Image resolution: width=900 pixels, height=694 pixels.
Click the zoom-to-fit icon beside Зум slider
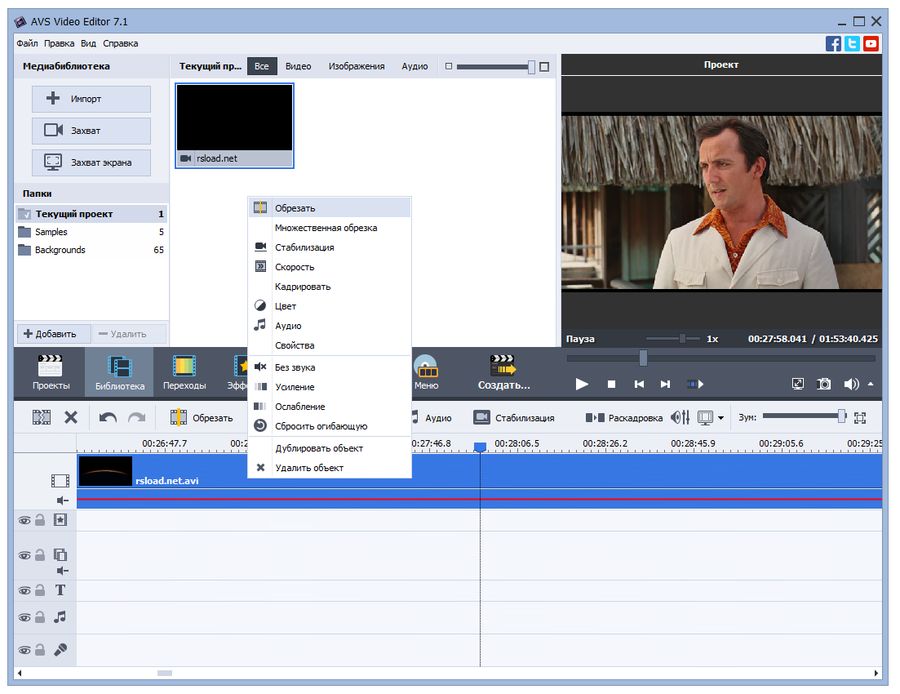(x=860, y=417)
